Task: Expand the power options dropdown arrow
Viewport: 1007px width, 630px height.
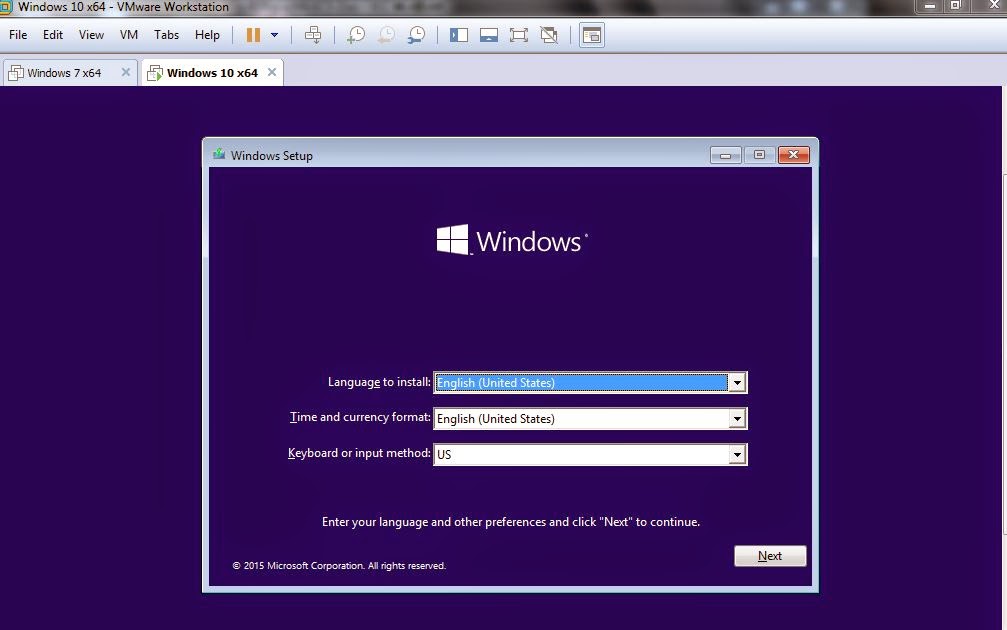Action: tap(273, 34)
